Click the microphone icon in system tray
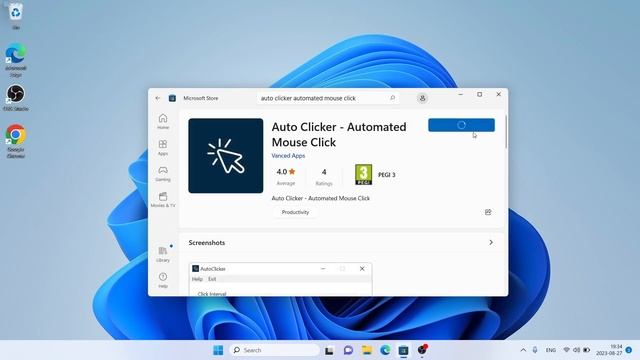Image resolution: width=640 pixels, height=360 pixels. click(x=535, y=350)
